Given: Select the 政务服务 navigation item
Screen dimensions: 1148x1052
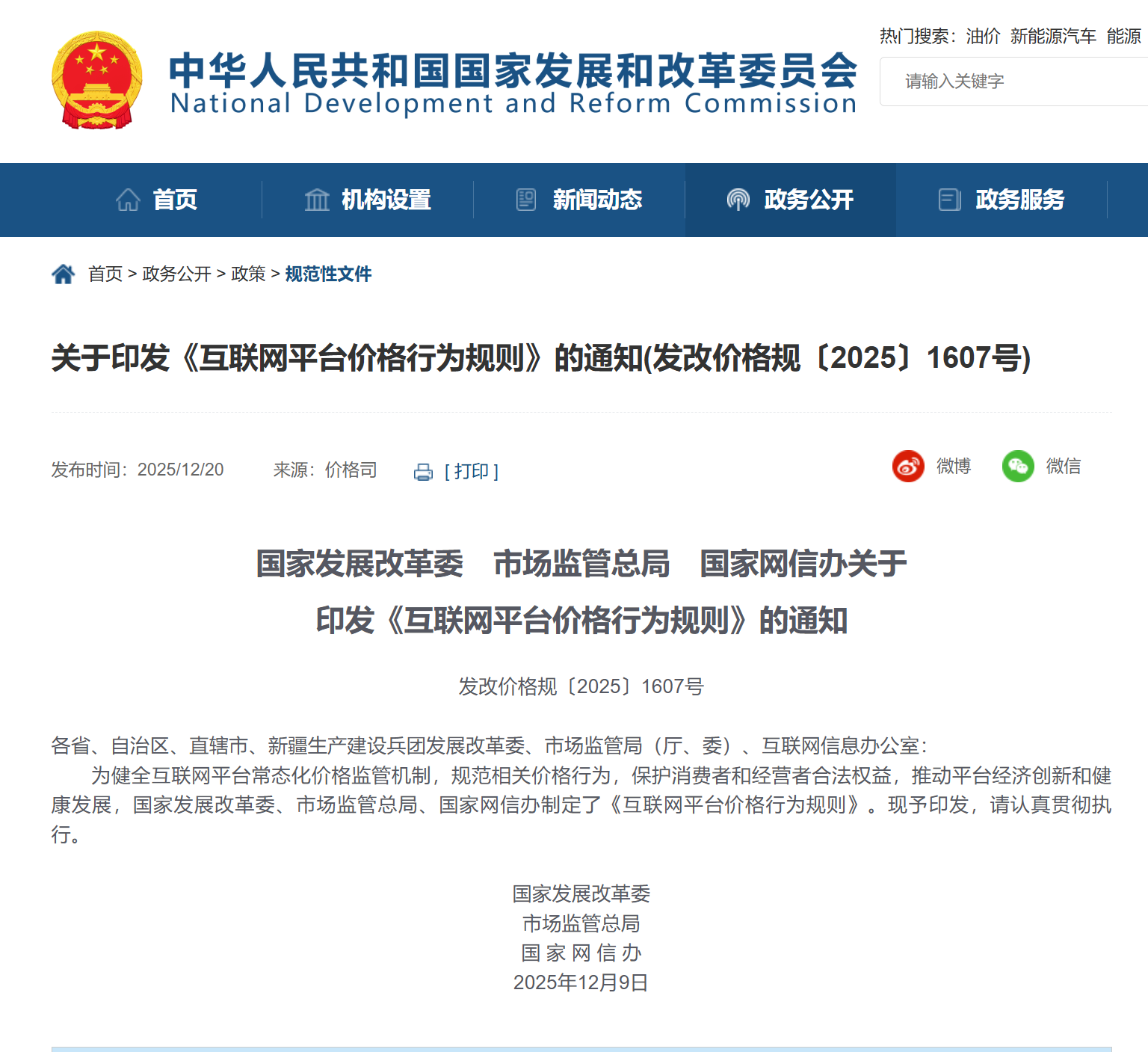Looking at the screenshot, I should point(1019,200).
